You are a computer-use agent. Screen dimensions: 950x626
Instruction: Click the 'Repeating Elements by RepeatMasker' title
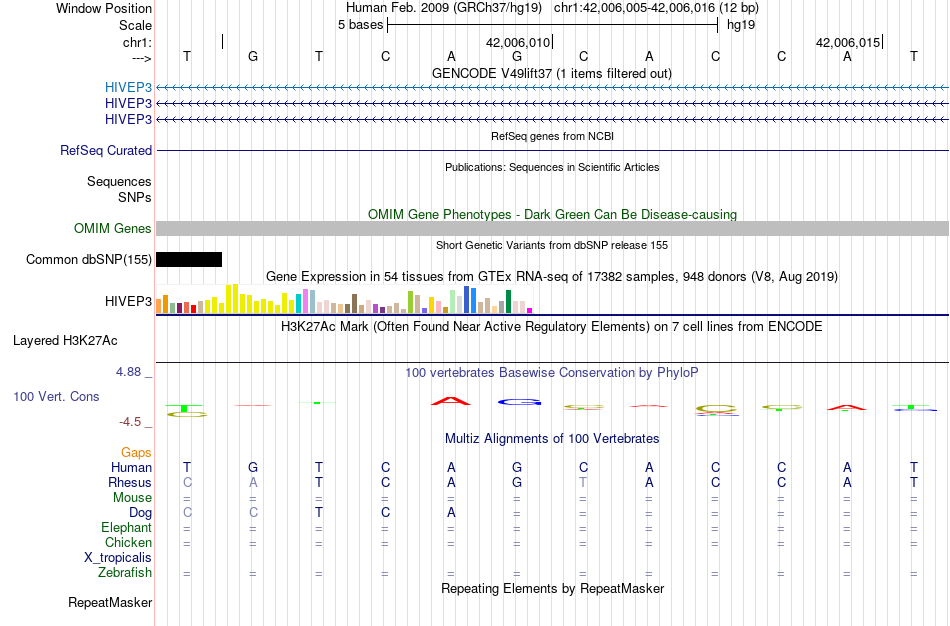[553, 589]
